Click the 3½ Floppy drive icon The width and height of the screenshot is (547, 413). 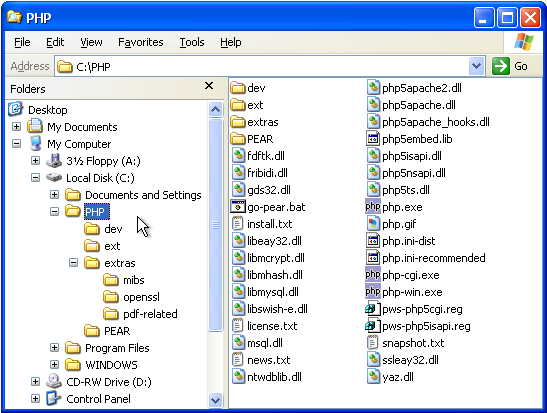(54, 160)
